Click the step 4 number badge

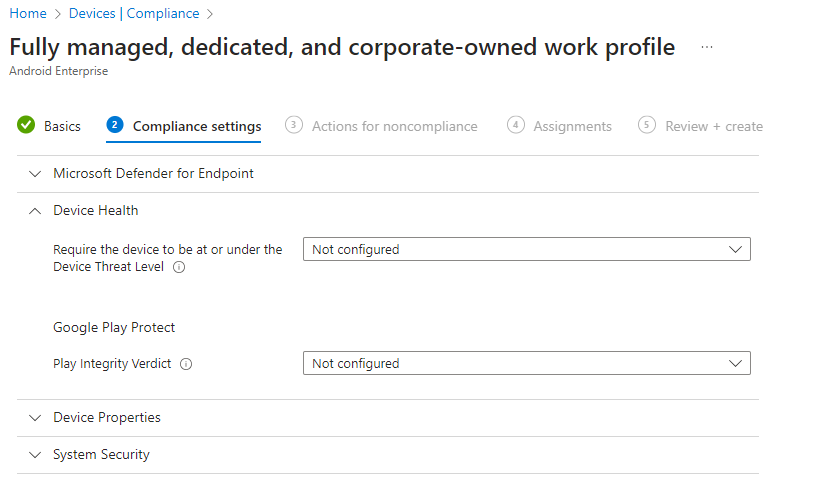tap(515, 125)
